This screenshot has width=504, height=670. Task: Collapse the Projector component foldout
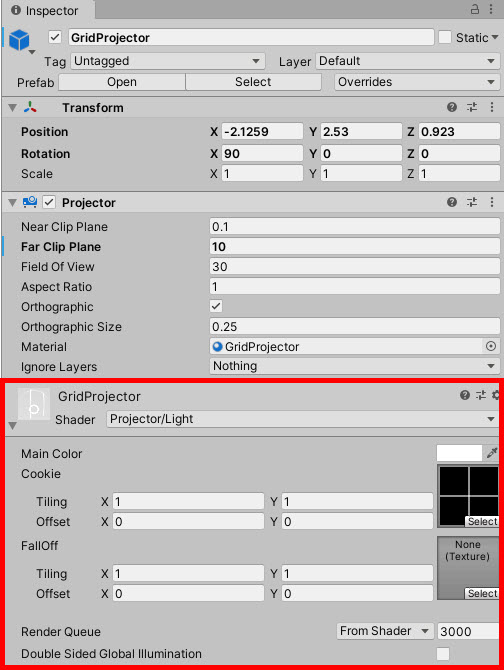[12, 203]
